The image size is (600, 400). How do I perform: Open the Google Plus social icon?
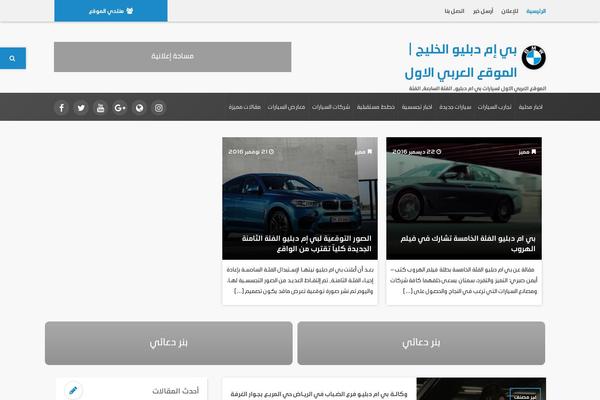click(x=120, y=108)
